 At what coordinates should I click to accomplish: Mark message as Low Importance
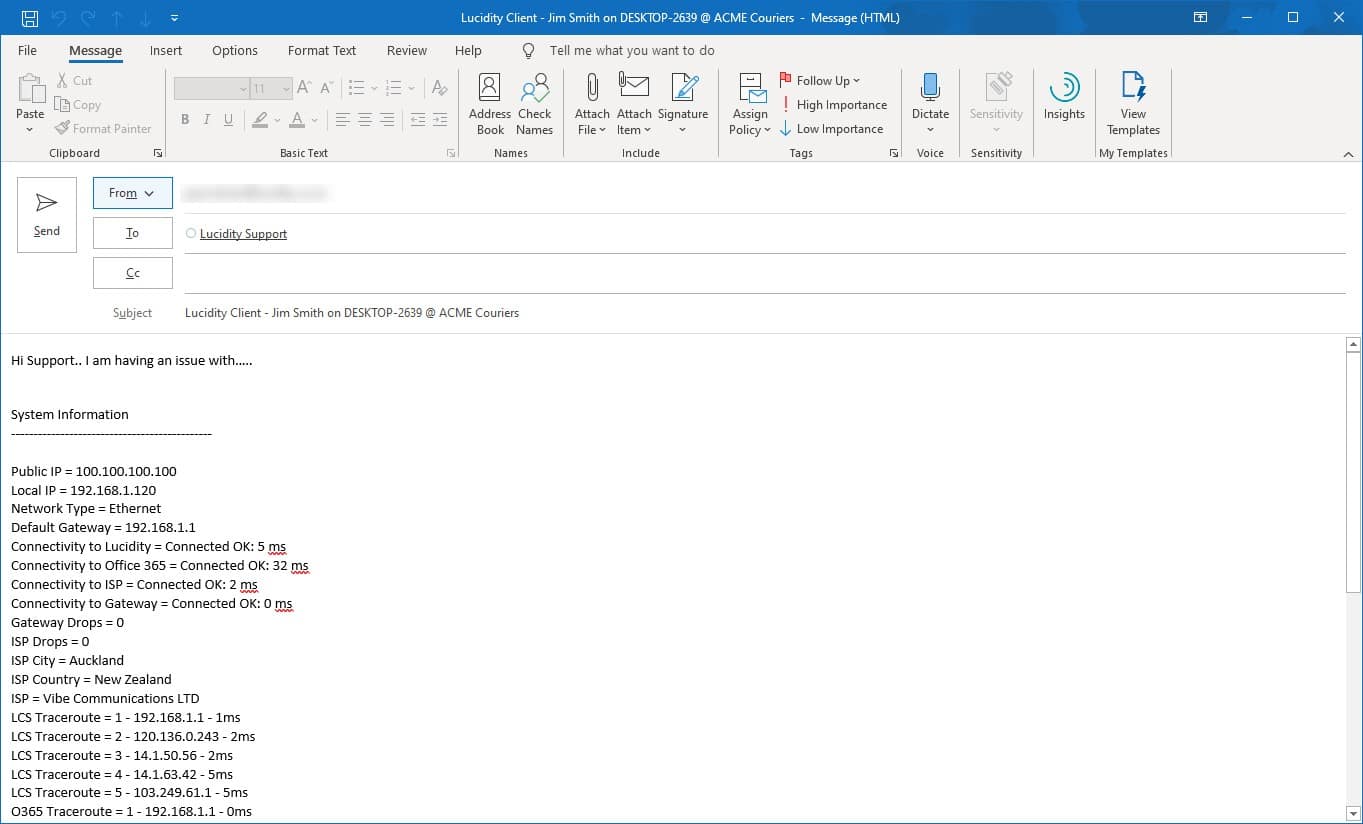coord(831,129)
